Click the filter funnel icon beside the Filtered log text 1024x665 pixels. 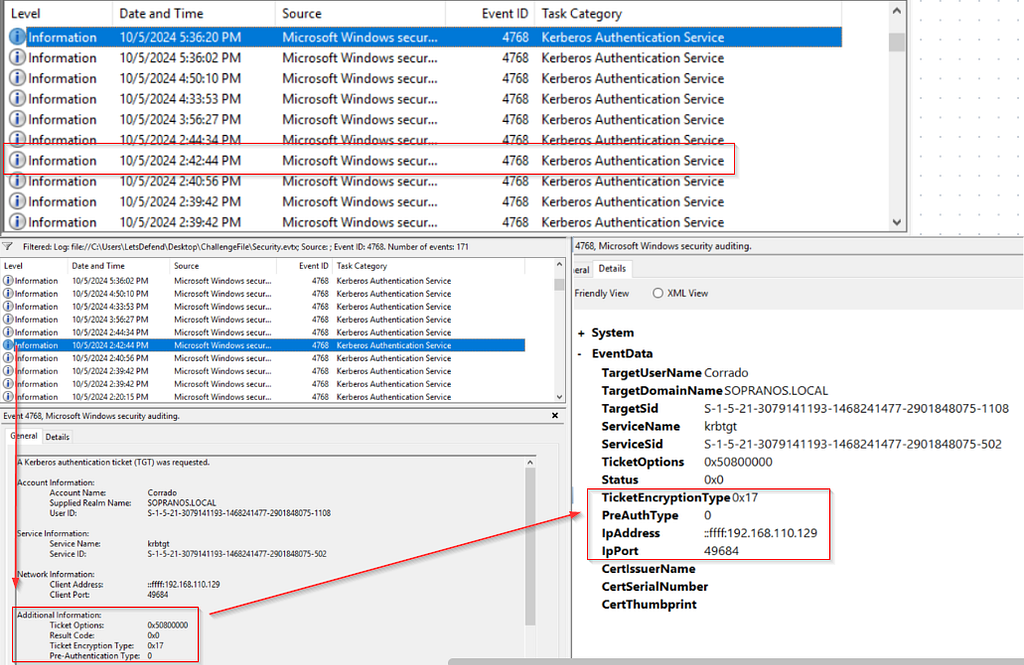click(8, 247)
